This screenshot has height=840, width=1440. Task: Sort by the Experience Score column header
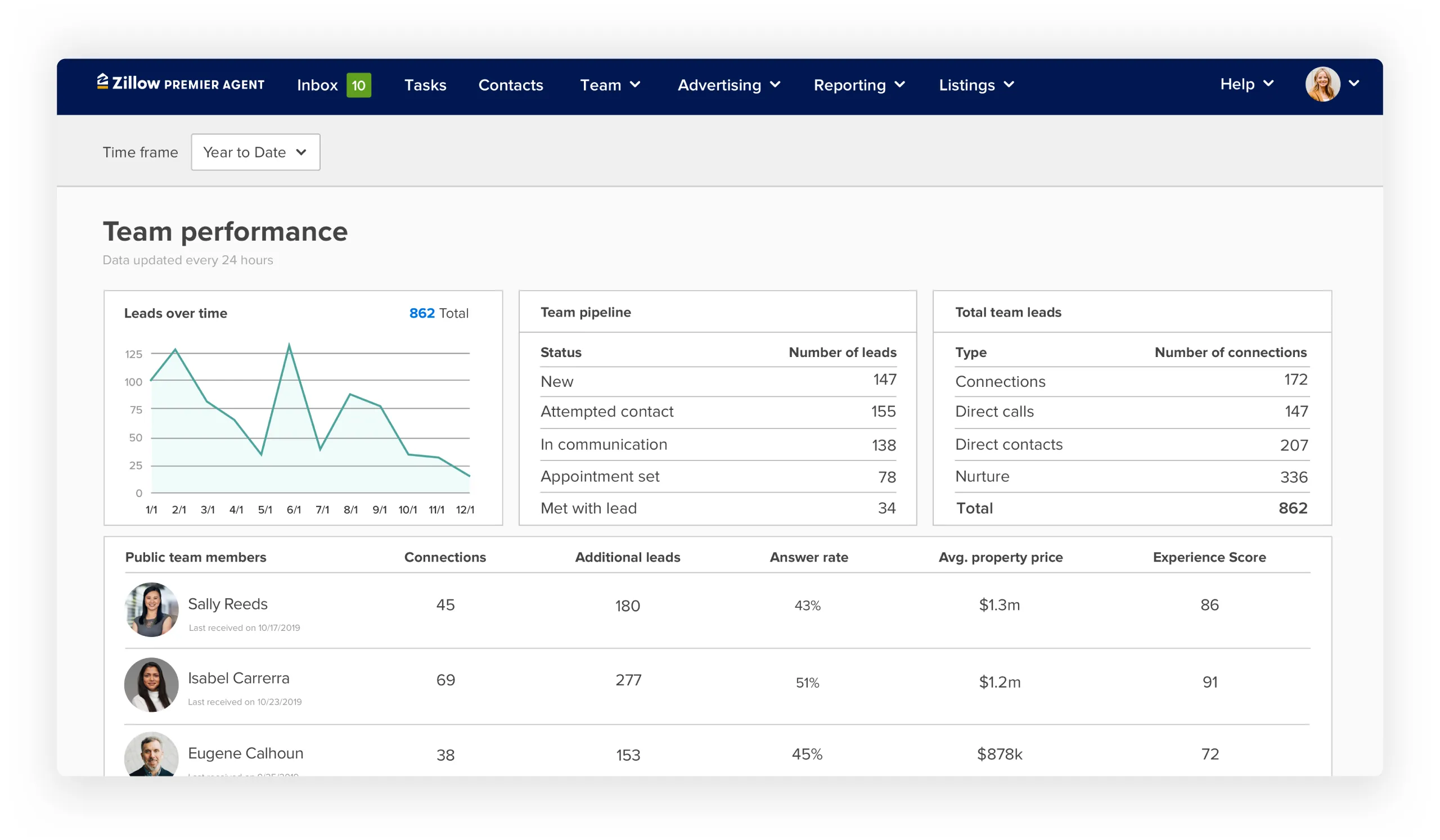pyautogui.click(x=1209, y=557)
